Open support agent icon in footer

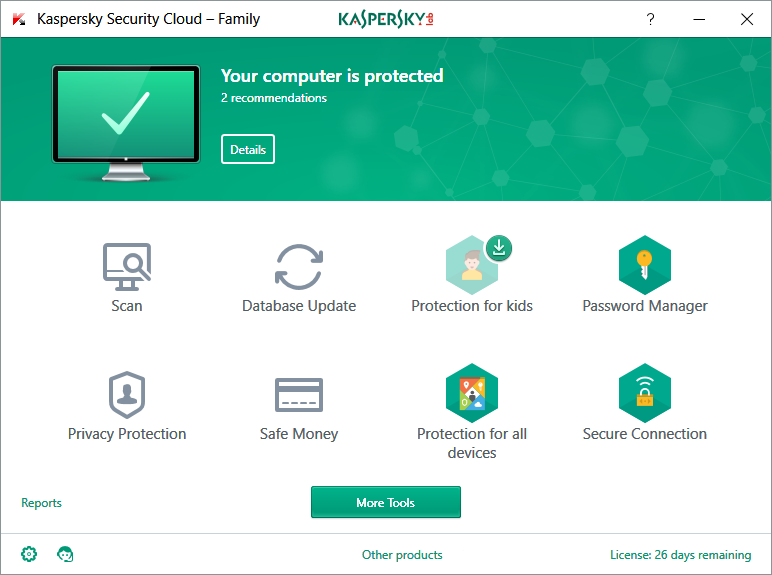coord(65,554)
